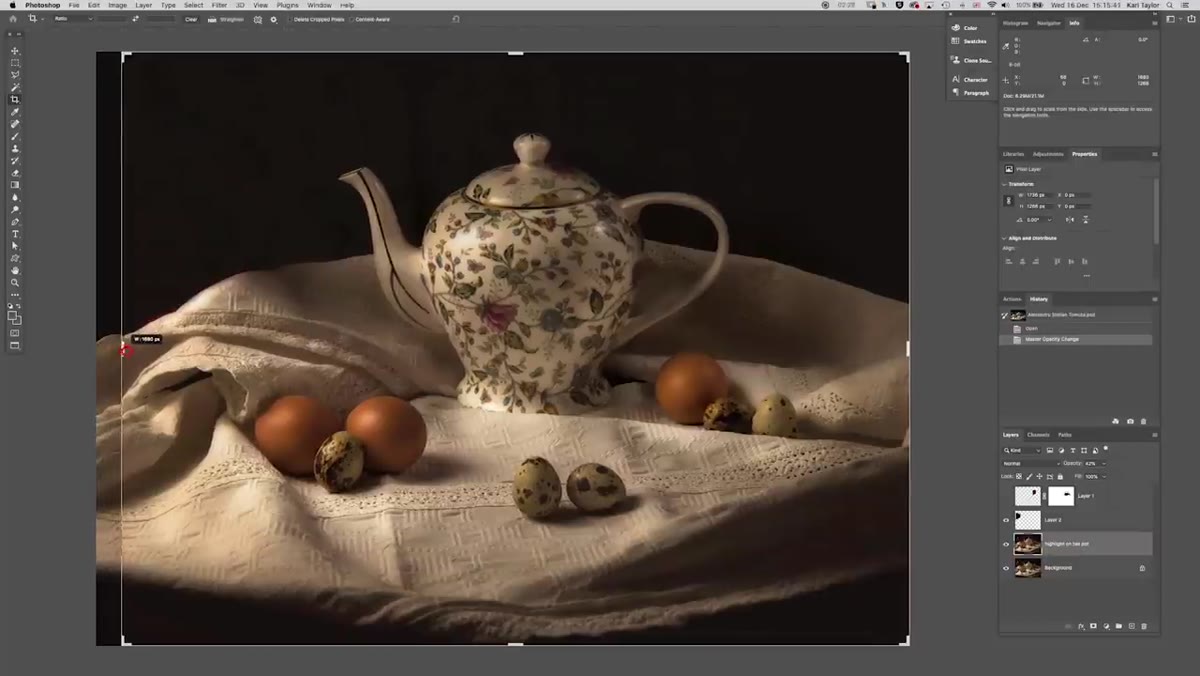Collapse the Transform section
This screenshot has height=676, width=1200.
point(1004,184)
